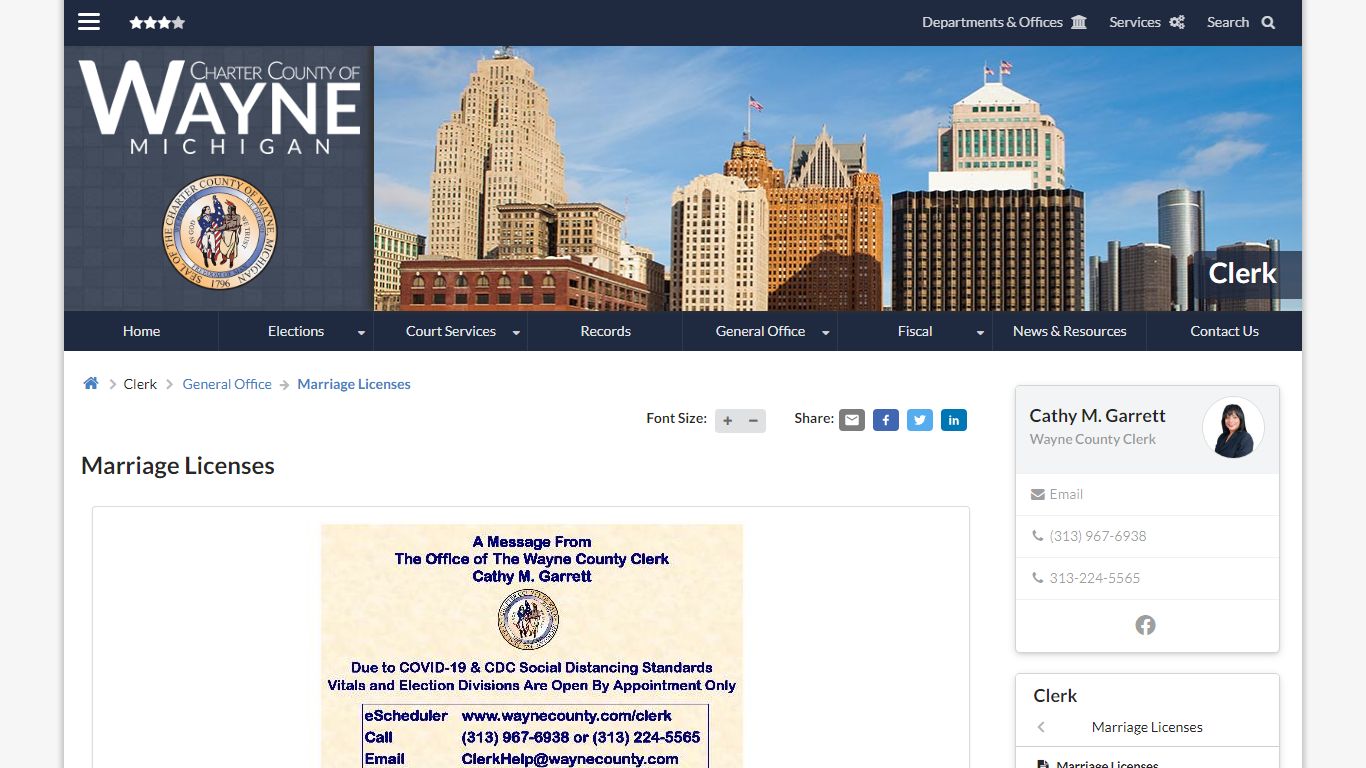1366x768 pixels.
Task: Click the Search magnifier icon
Action: (x=1268, y=22)
